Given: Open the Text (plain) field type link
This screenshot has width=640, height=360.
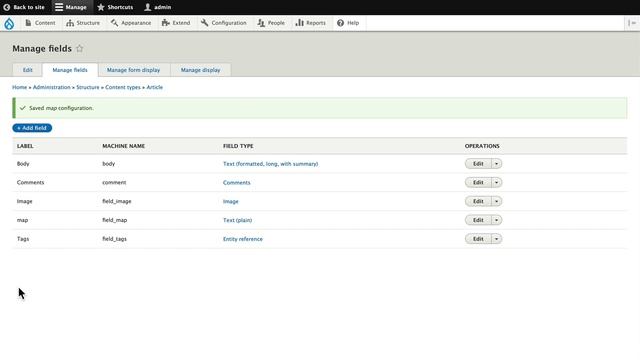Looking at the screenshot, I should 237,220.
